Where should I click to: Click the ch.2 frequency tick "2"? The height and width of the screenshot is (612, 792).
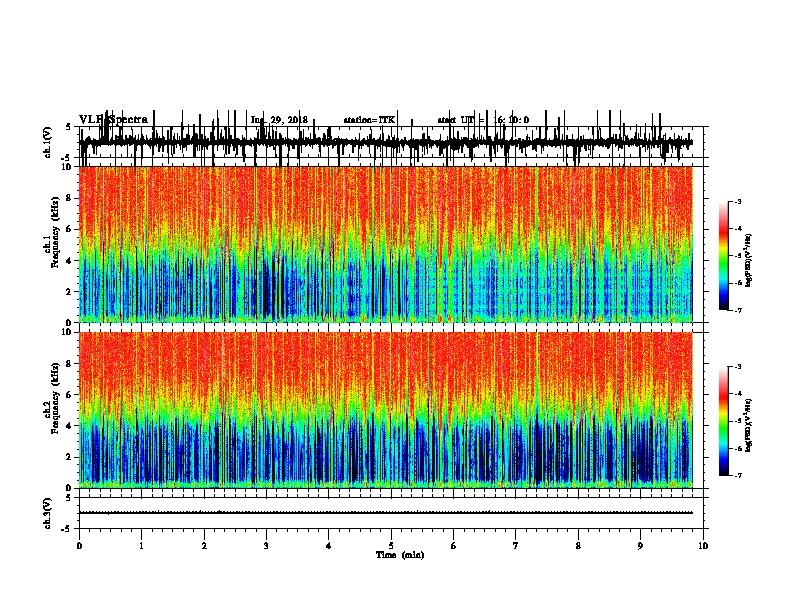69,457
